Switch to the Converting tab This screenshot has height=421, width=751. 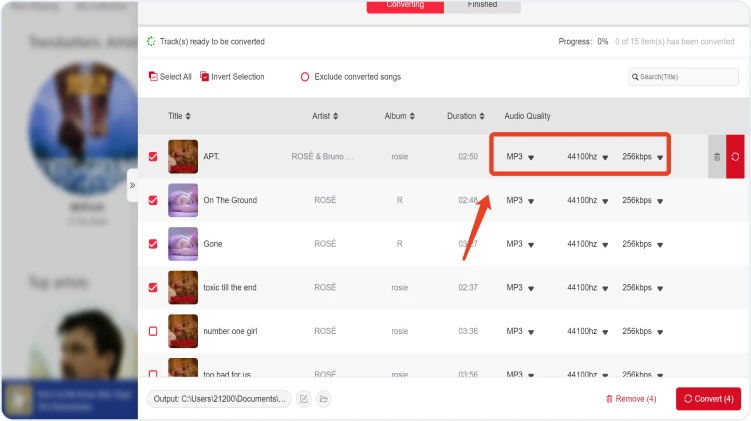pyautogui.click(x=405, y=5)
